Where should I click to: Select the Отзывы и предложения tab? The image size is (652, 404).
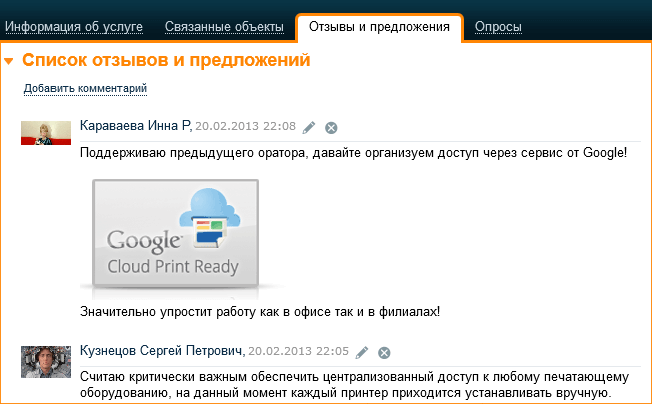[379, 27]
